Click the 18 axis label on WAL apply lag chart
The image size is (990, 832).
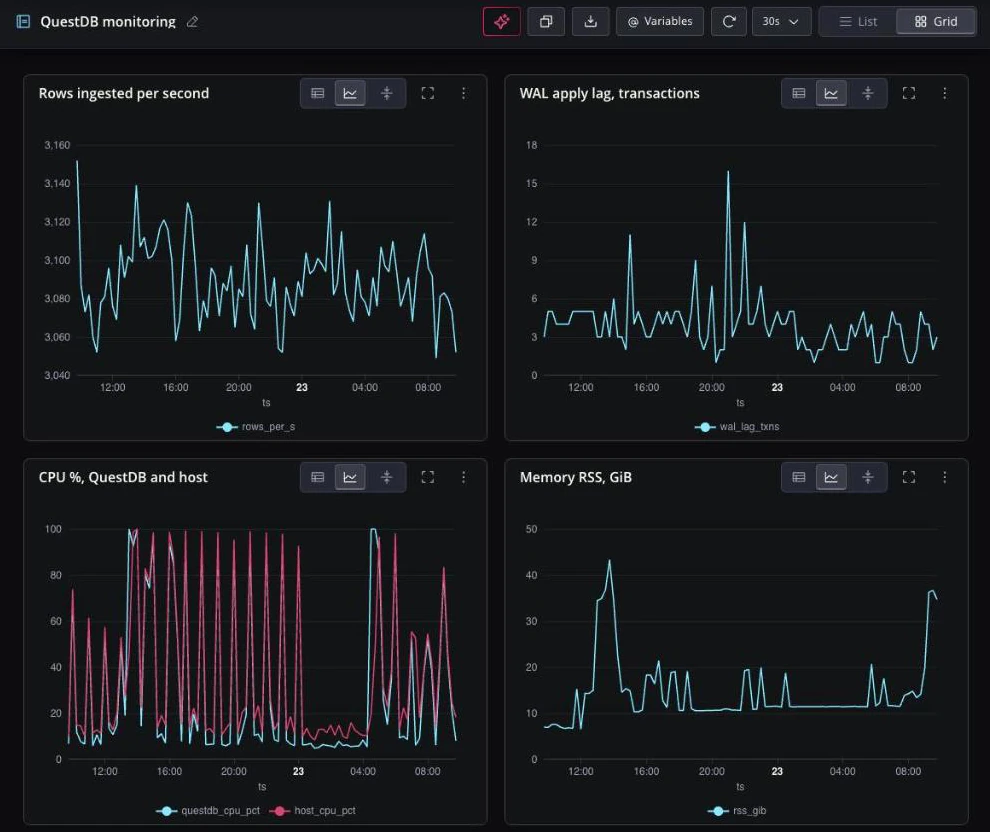coord(532,145)
